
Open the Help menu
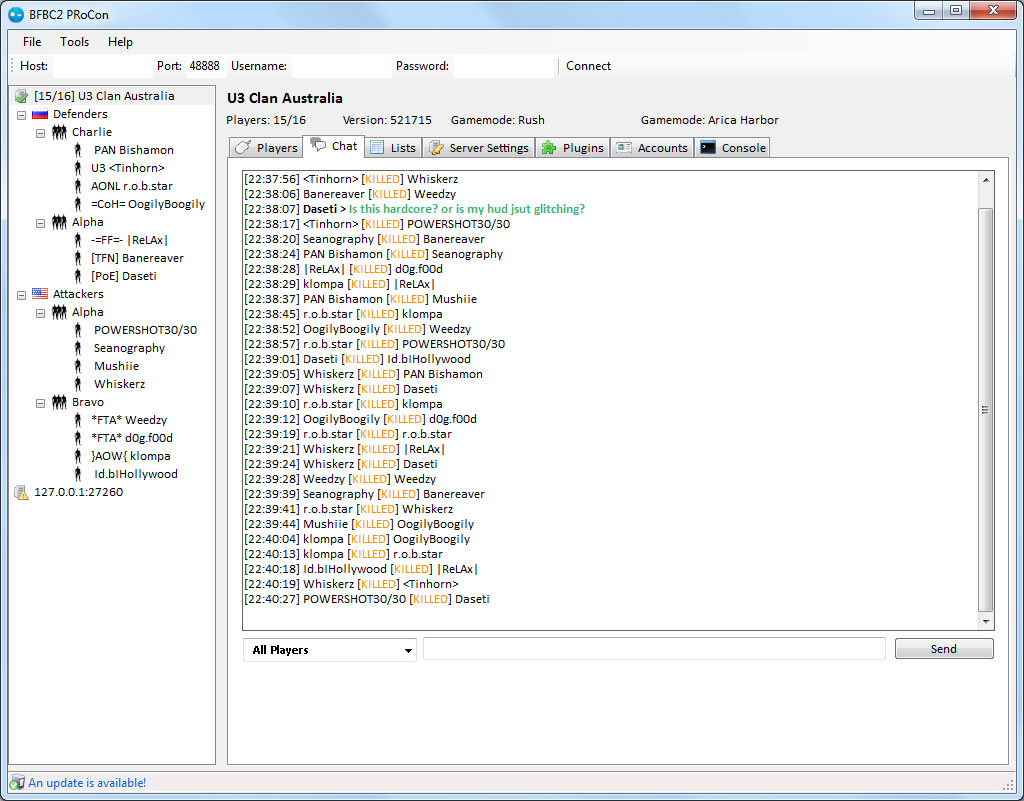click(x=120, y=42)
